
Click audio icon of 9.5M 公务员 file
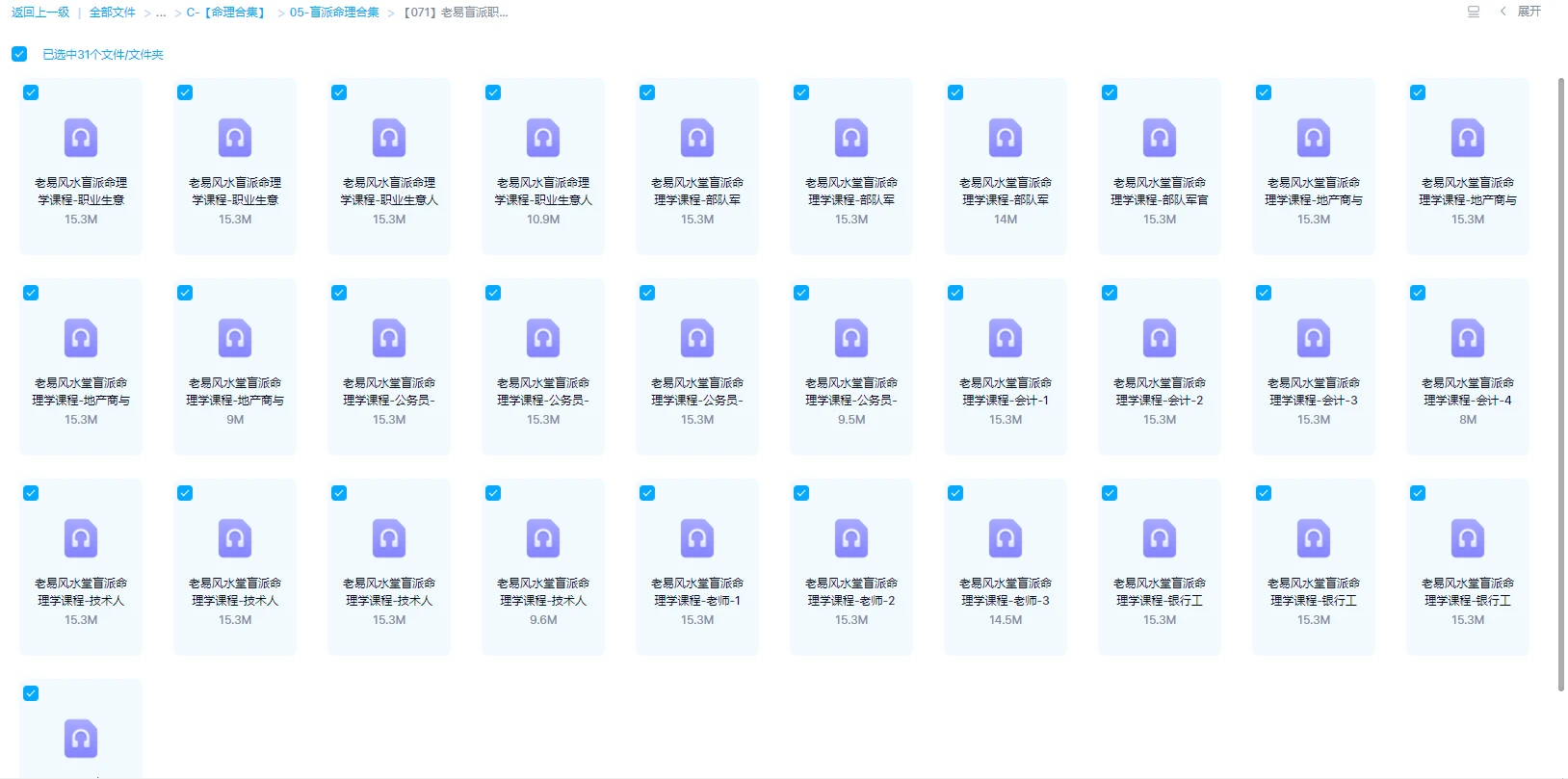click(x=851, y=338)
